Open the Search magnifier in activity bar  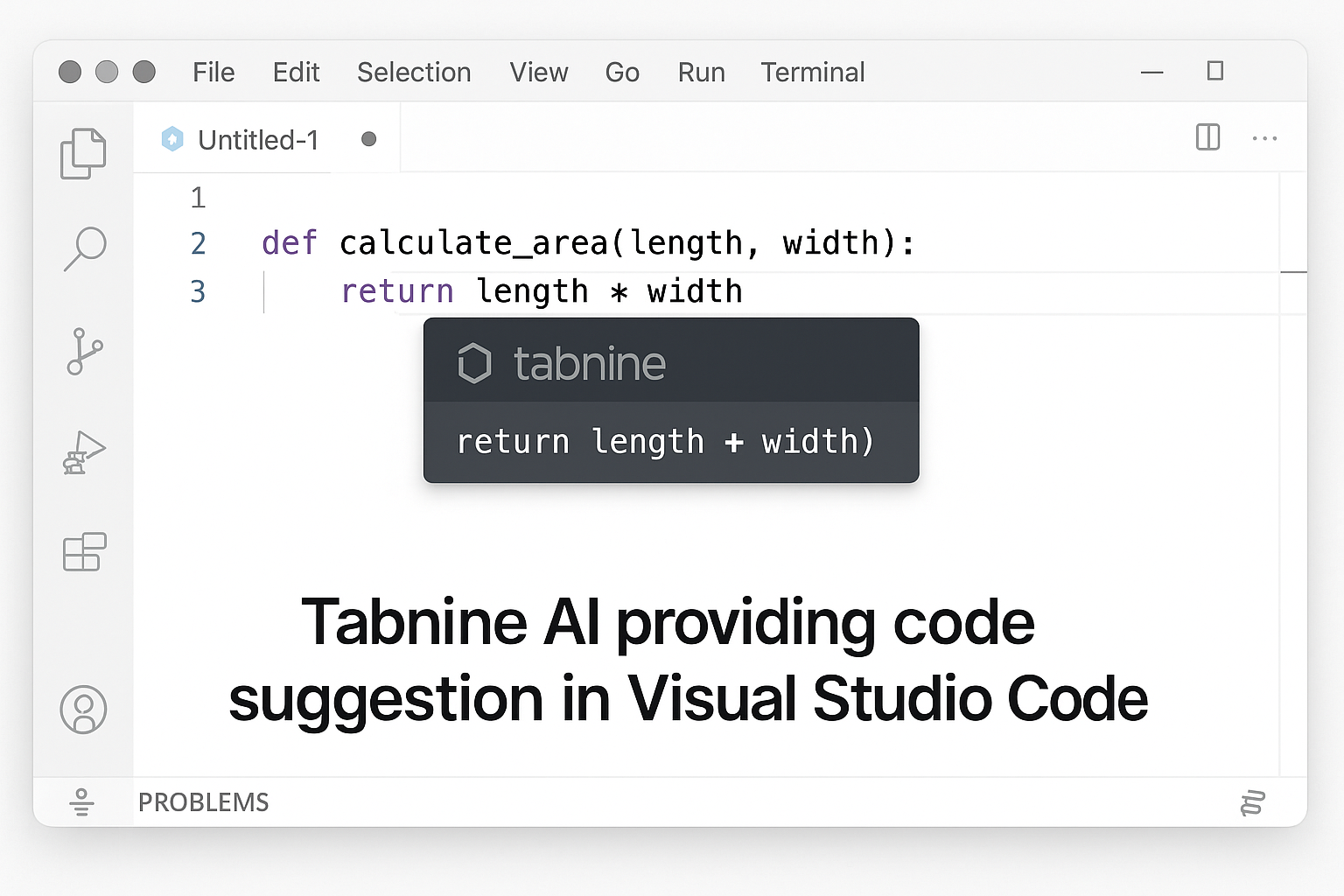85,248
